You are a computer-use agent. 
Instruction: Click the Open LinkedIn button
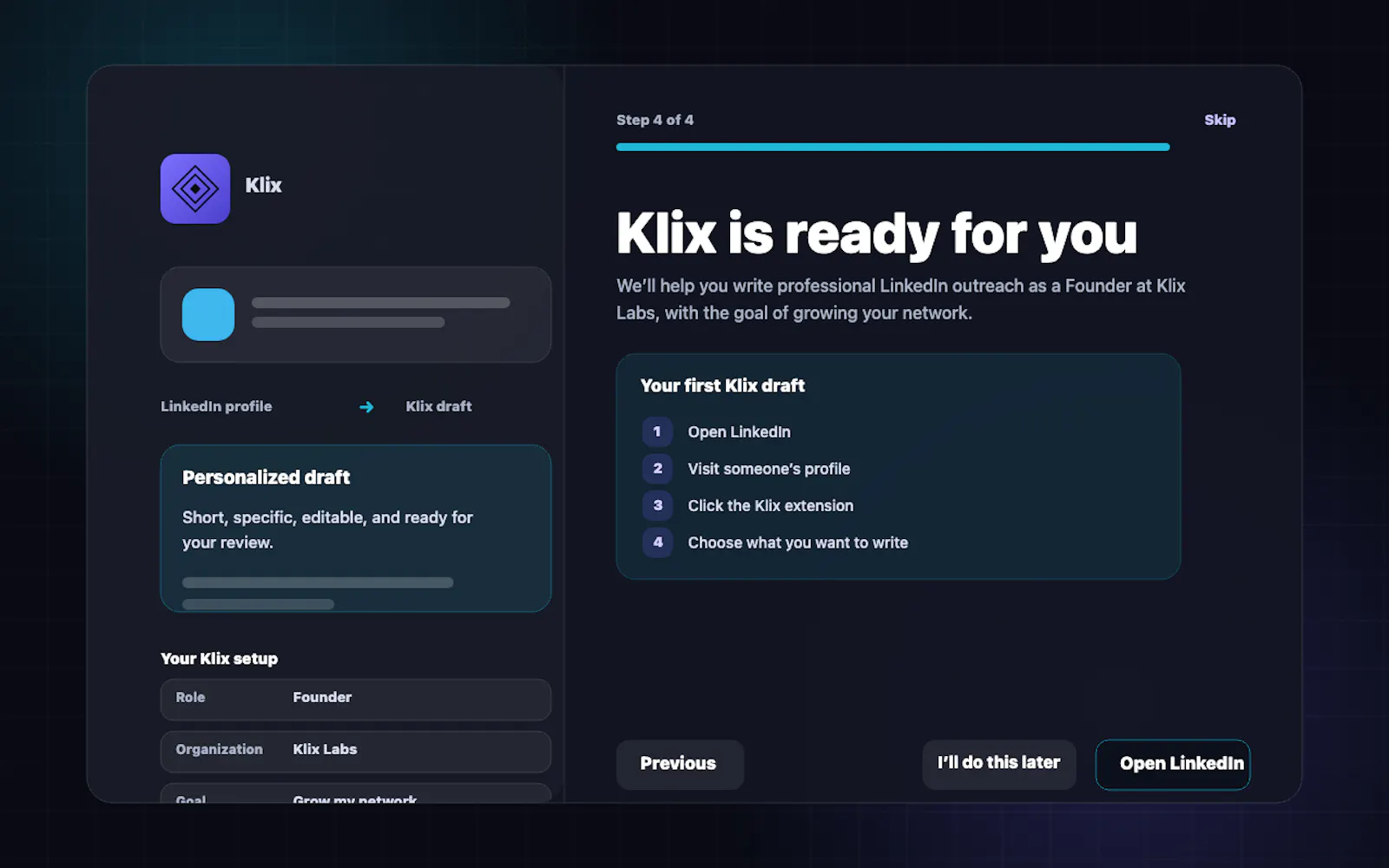pyautogui.click(x=1173, y=764)
